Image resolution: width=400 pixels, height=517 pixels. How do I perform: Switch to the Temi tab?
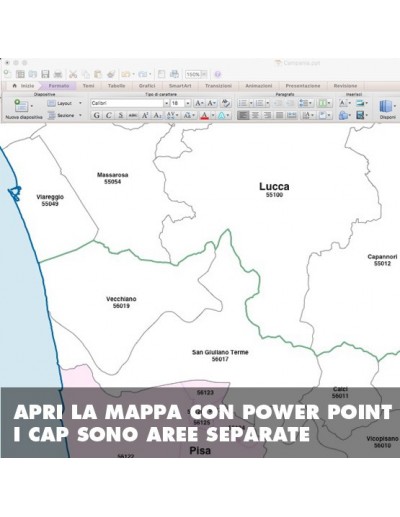(x=88, y=86)
